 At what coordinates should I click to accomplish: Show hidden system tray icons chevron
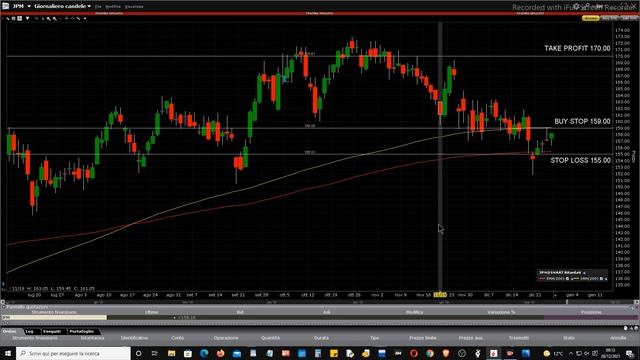pyautogui.click(x=571, y=353)
